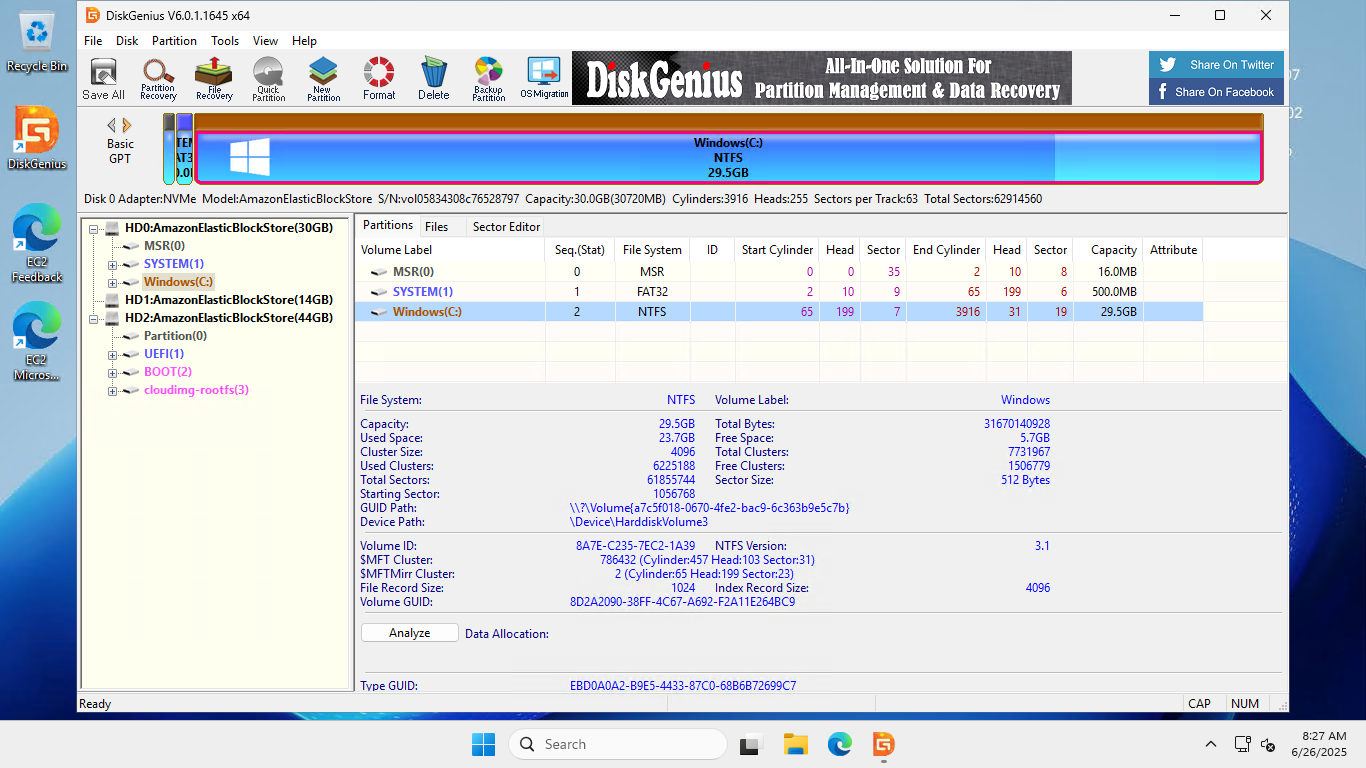The width and height of the screenshot is (1366, 768).
Task: Select HD0:AmazonElasticBlockStore(30GB) in tree
Action: click(x=229, y=228)
